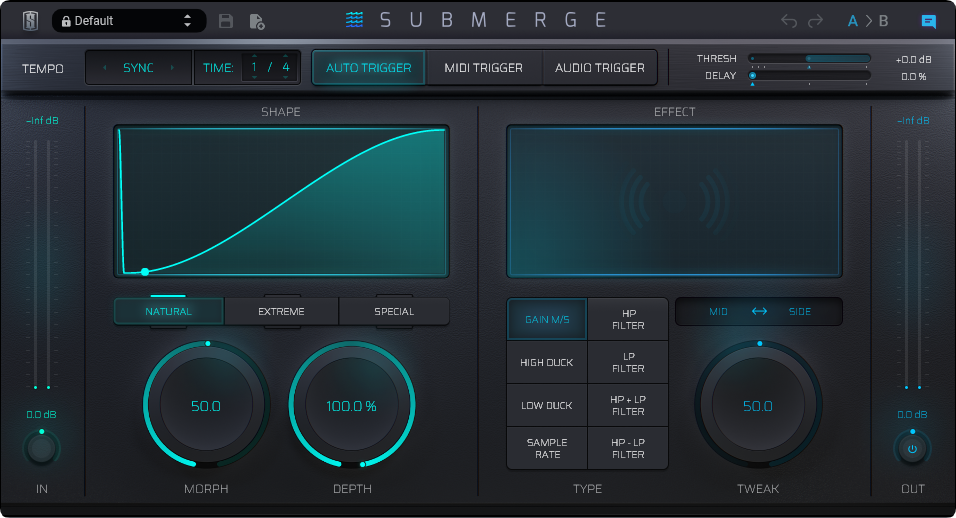
Task: Click the Effect visualization display
Action: pos(674,201)
